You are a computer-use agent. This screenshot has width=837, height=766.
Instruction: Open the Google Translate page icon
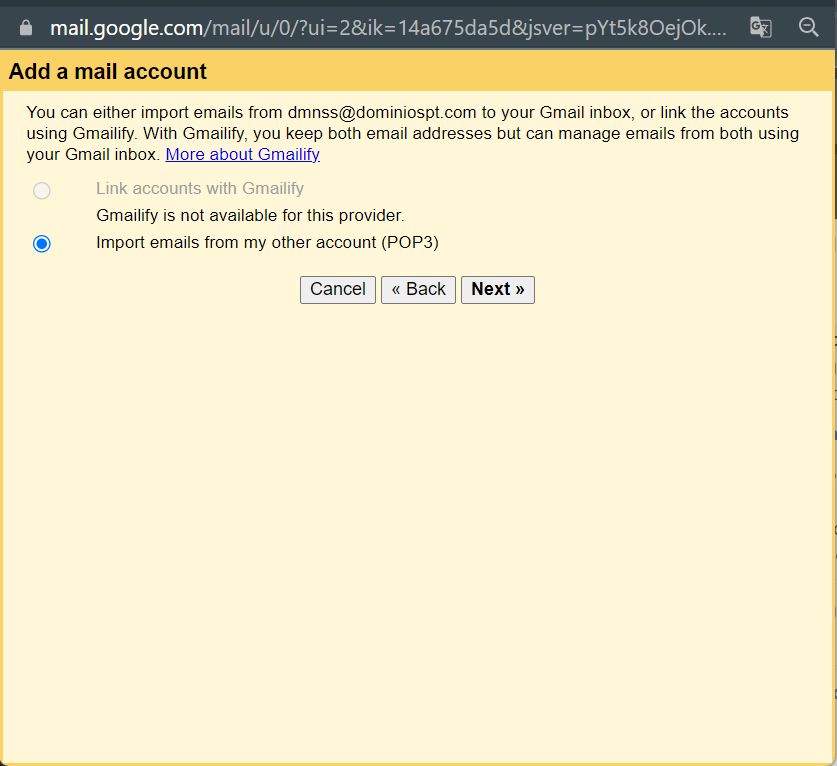tap(761, 28)
